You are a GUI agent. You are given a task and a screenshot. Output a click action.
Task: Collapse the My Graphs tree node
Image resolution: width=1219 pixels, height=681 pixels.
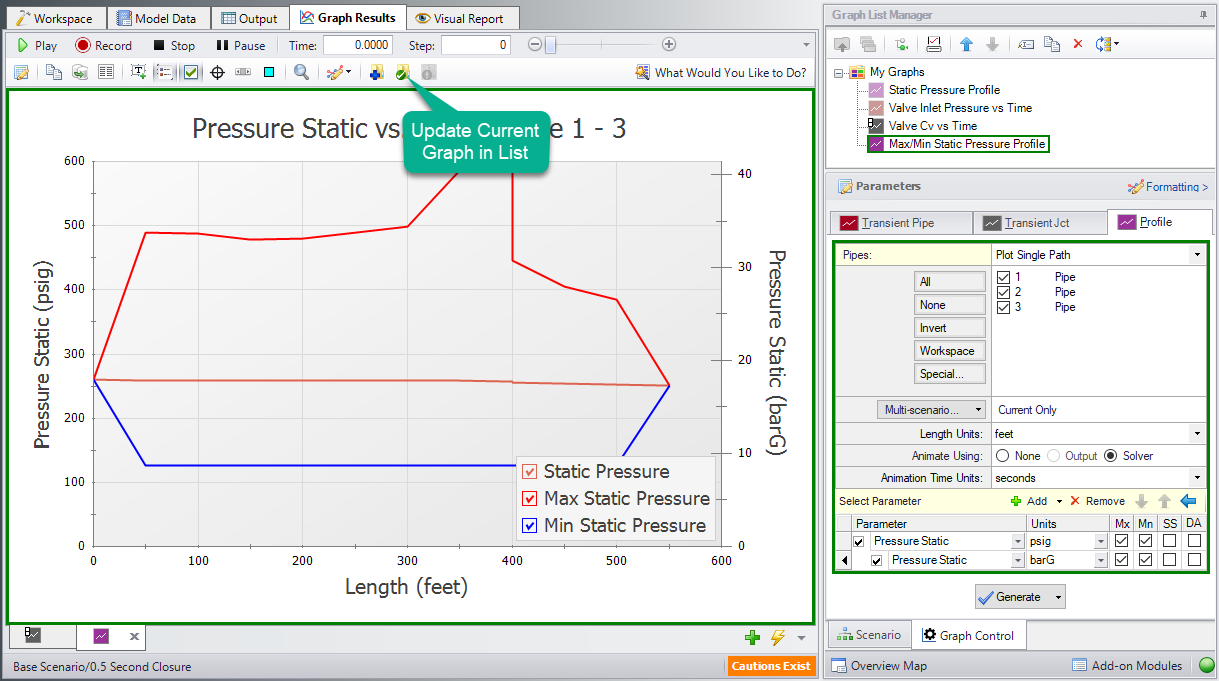click(x=838, y=72)
